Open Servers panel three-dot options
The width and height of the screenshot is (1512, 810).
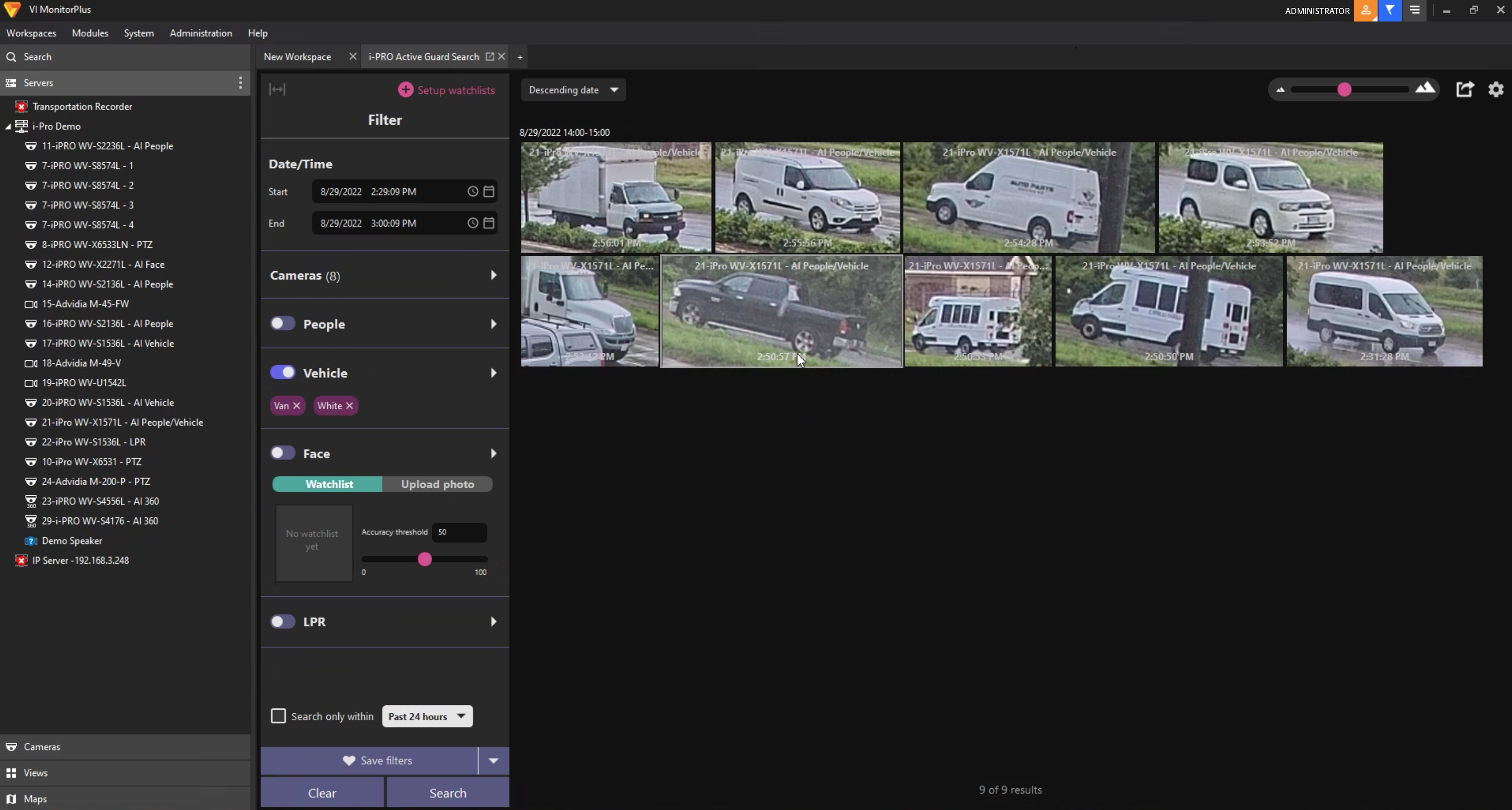pos(240,83)
